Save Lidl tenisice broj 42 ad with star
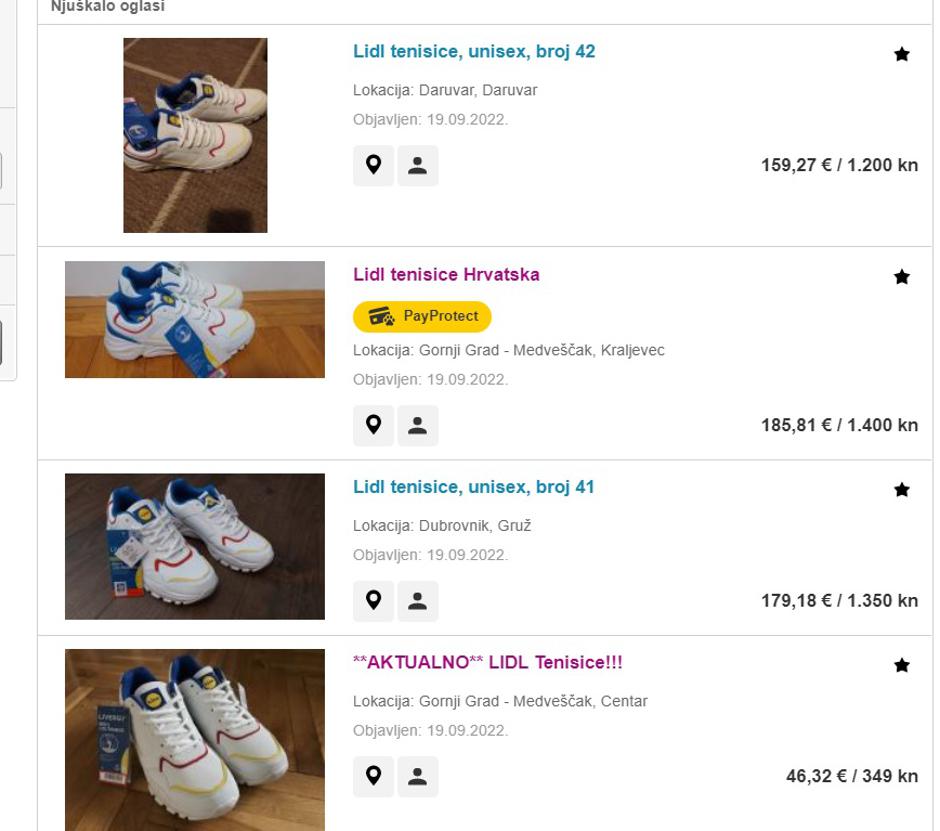 [901, 54]
